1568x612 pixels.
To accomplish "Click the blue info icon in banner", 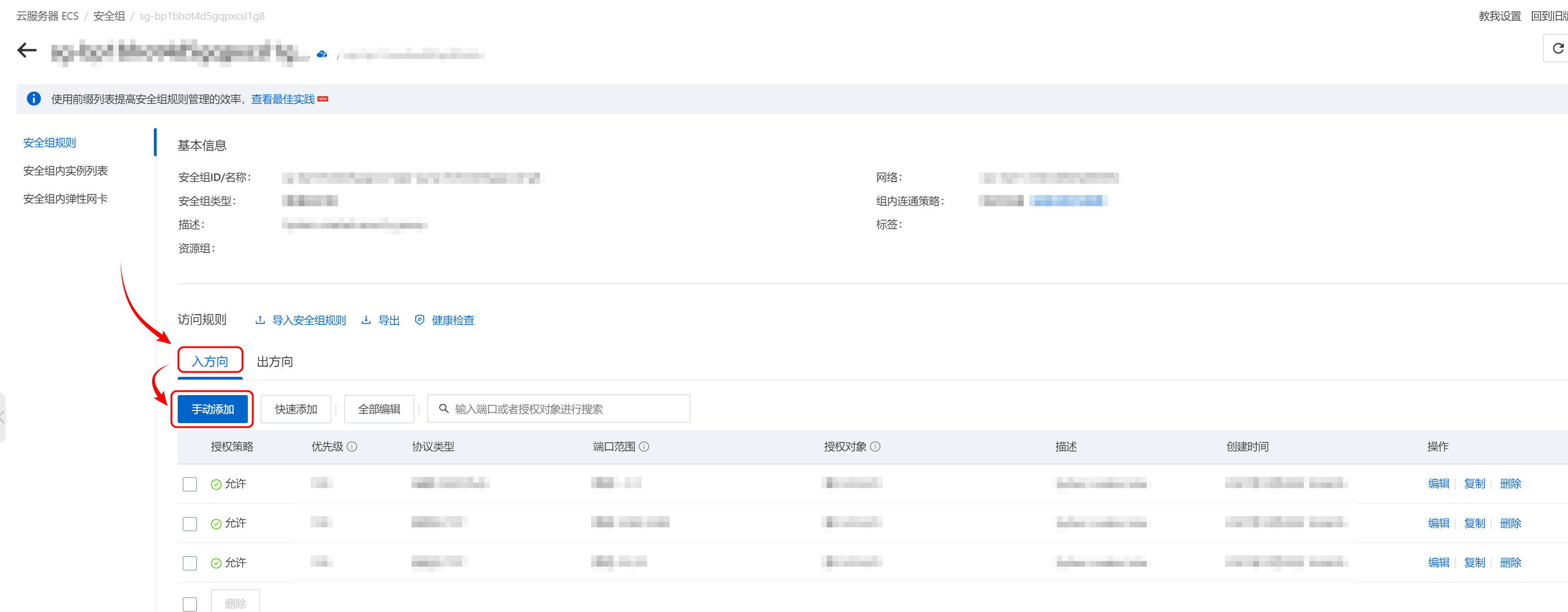I will (34, 99).
